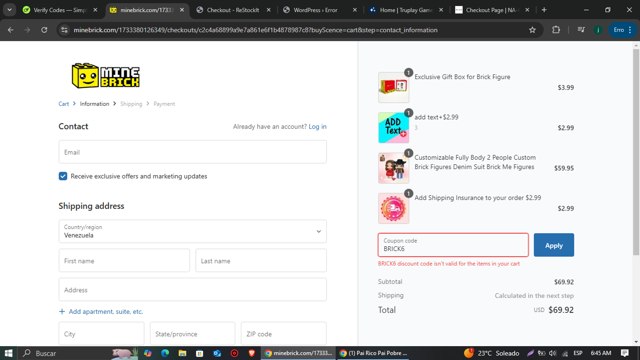This screenshot has height=360, width=640.
Task: Open File Explorer from the taskbar
Action: (182, 353)
